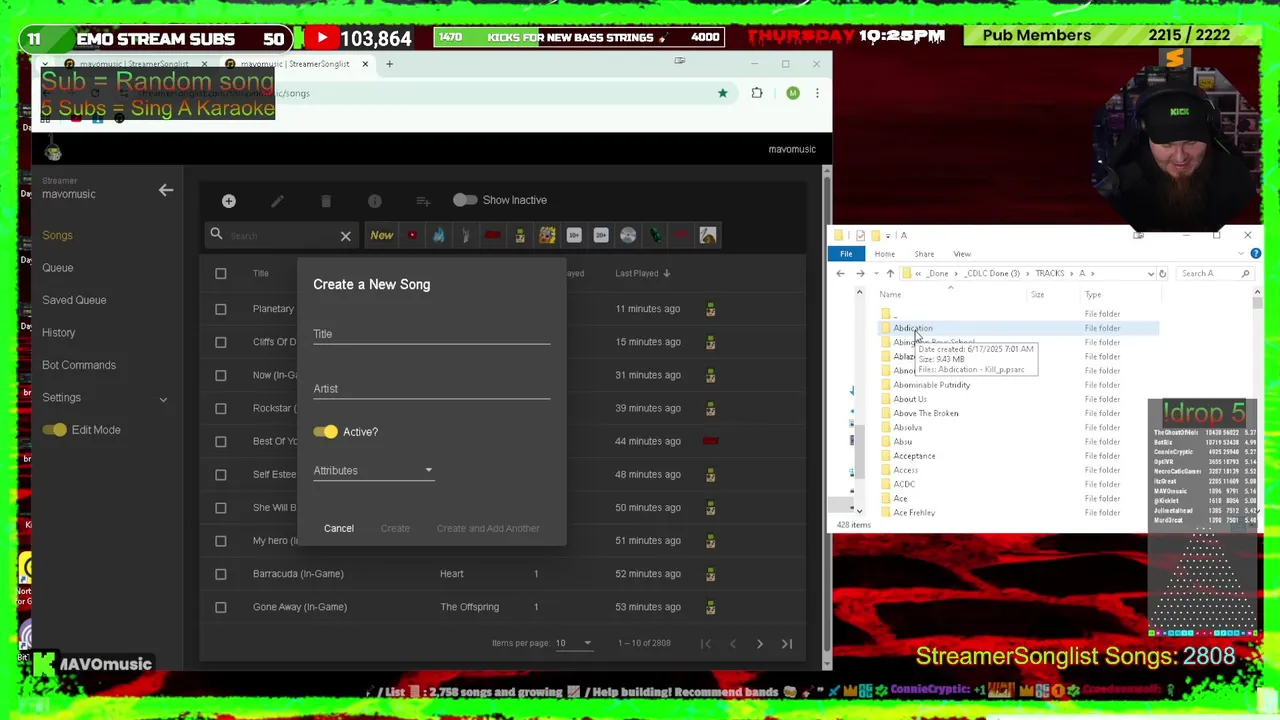Select the ACDC folder in File Explorer

[904, 484]
